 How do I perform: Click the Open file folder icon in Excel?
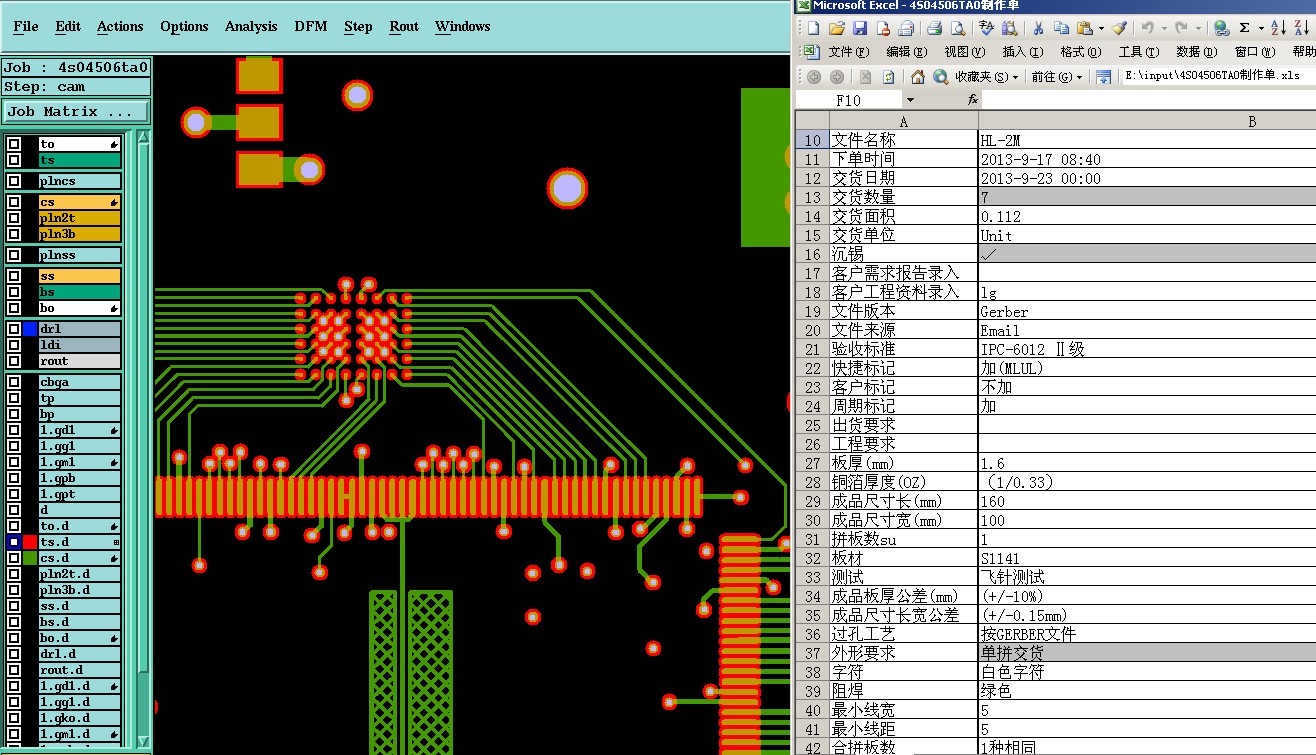(x=837, y=28)
